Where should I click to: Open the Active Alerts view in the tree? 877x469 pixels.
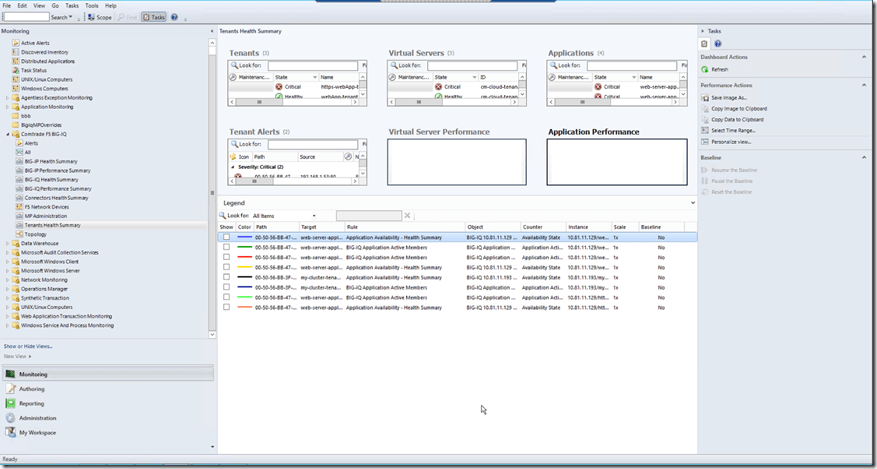pyautogui.click(x=34, y=43)
